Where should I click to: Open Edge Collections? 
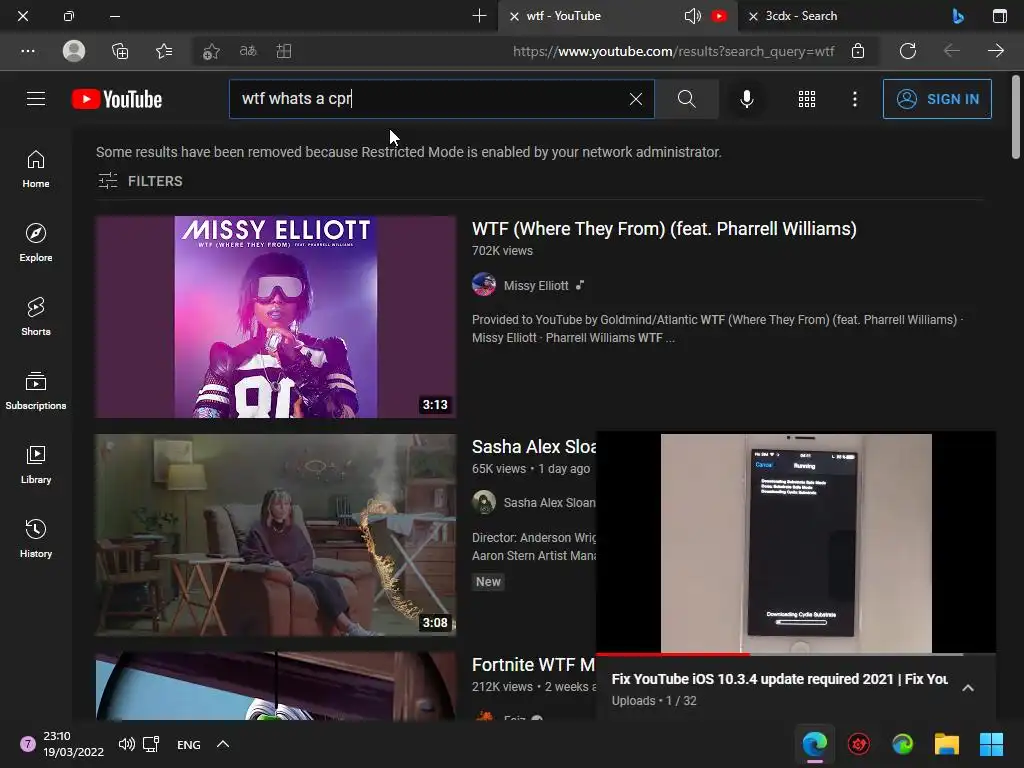(120, 51)
